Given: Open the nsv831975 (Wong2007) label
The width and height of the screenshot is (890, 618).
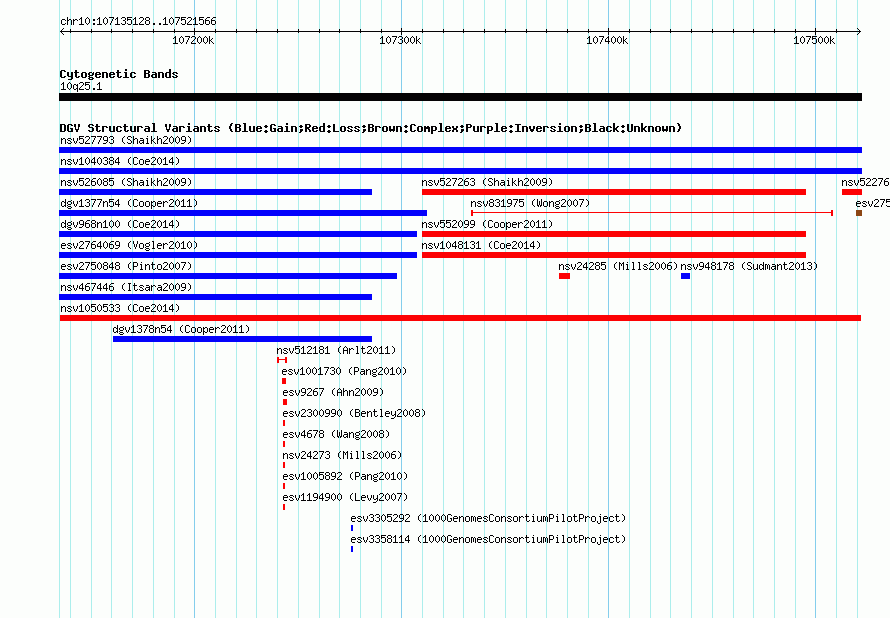Looking at the screenshot, I should (530, 203).
